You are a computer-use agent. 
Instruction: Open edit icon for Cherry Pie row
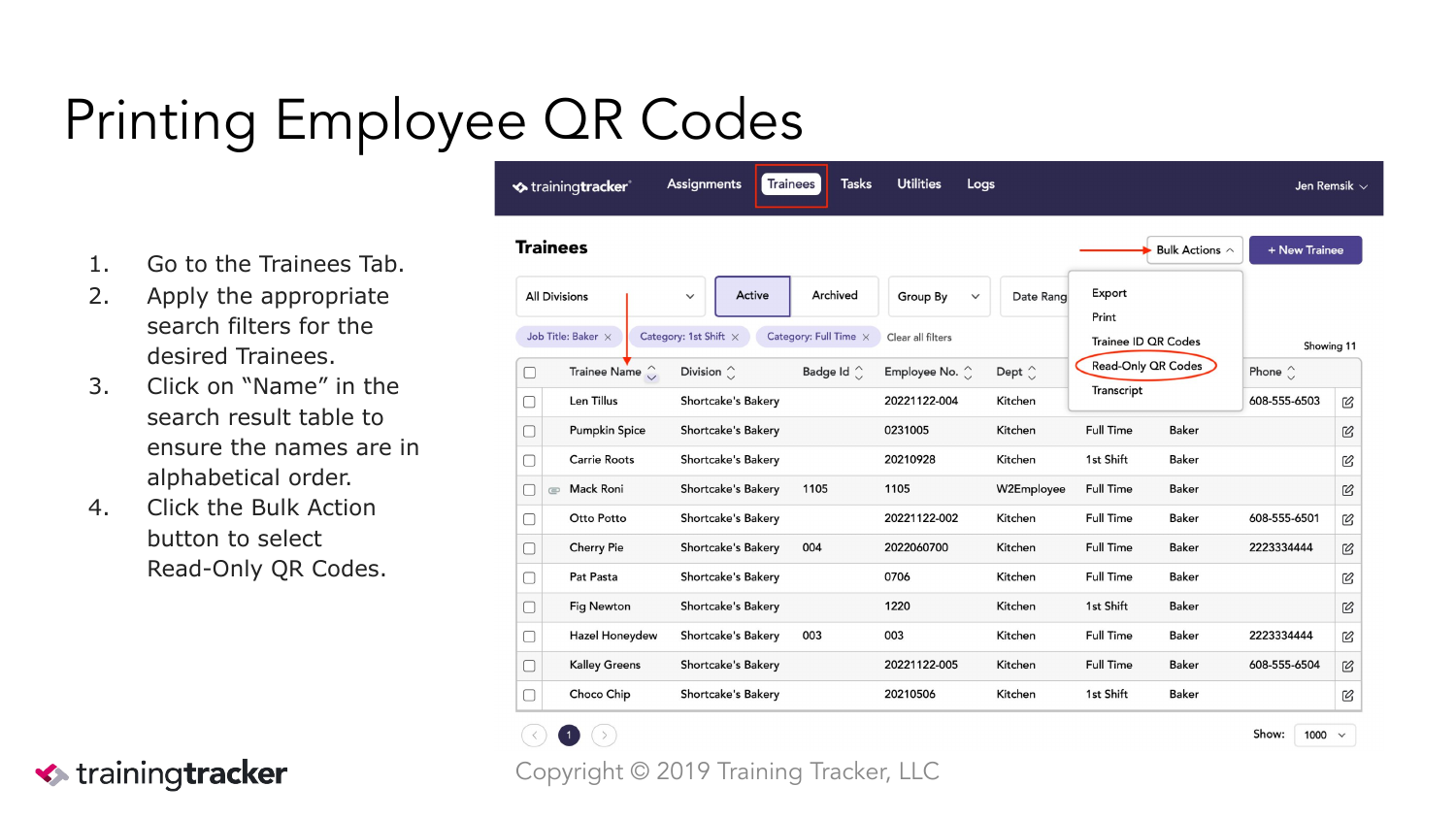pos(1348,548)
